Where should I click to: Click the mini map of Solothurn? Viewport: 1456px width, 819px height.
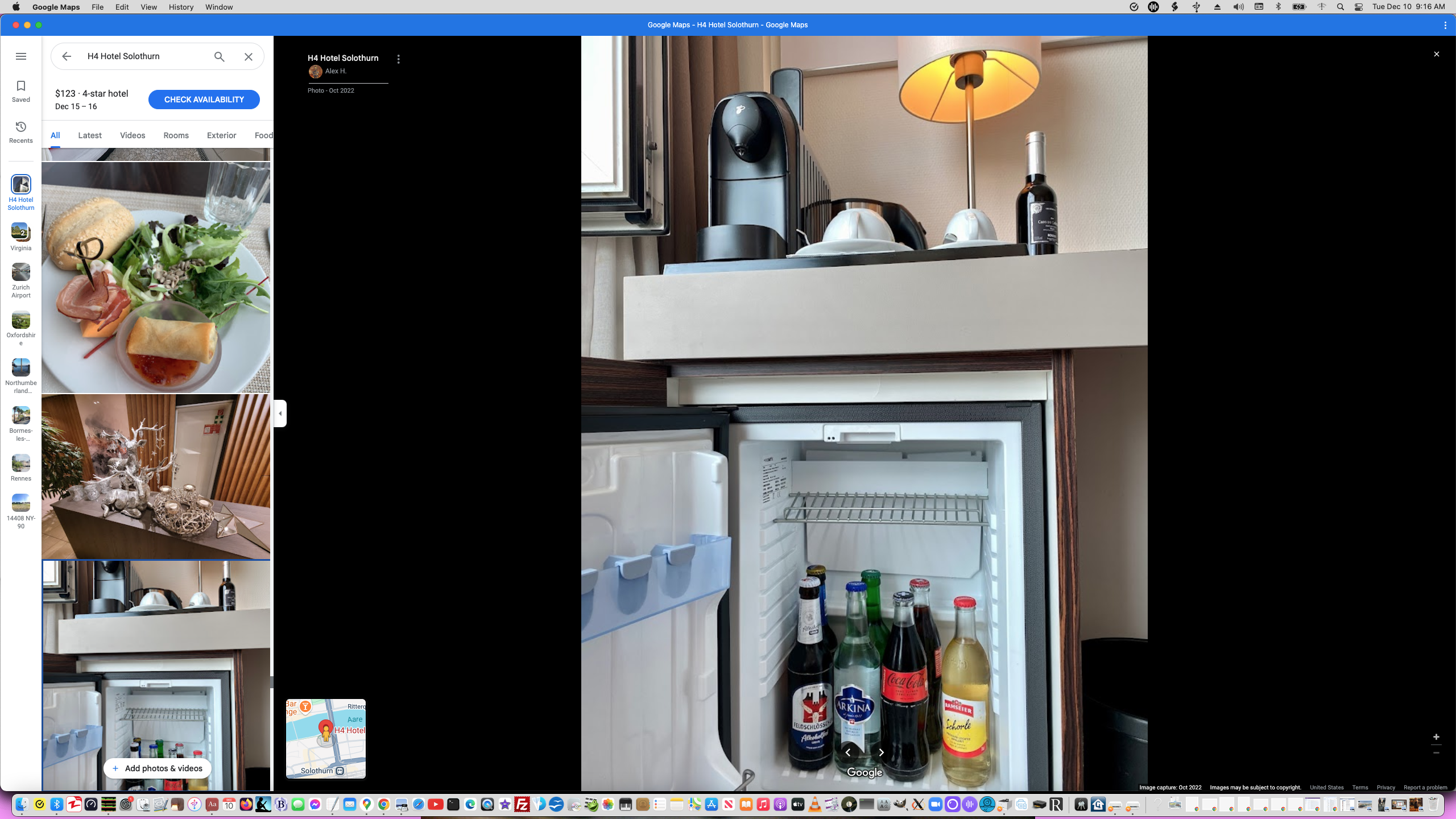pyautogui.click(x=325, y=738)
